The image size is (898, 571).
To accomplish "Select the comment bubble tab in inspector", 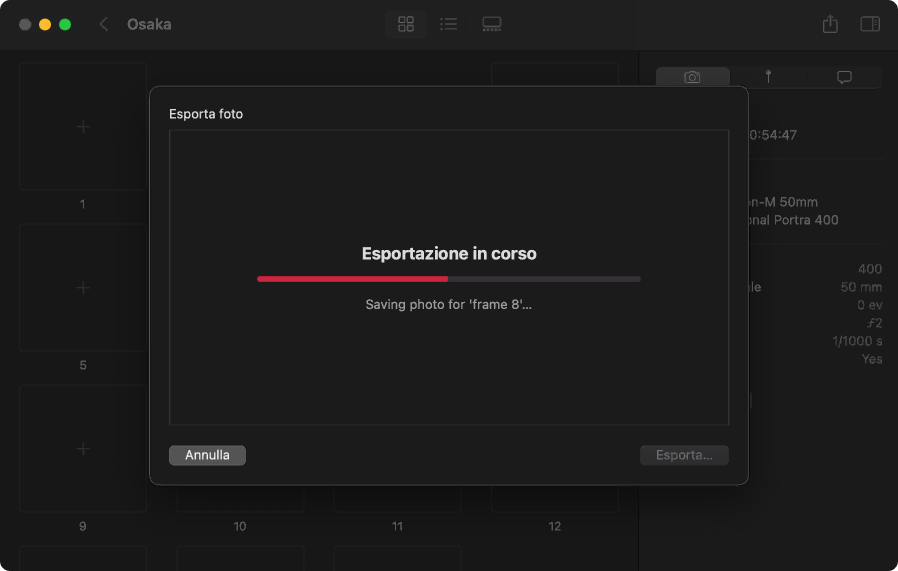I will click(x=844, y=77).
